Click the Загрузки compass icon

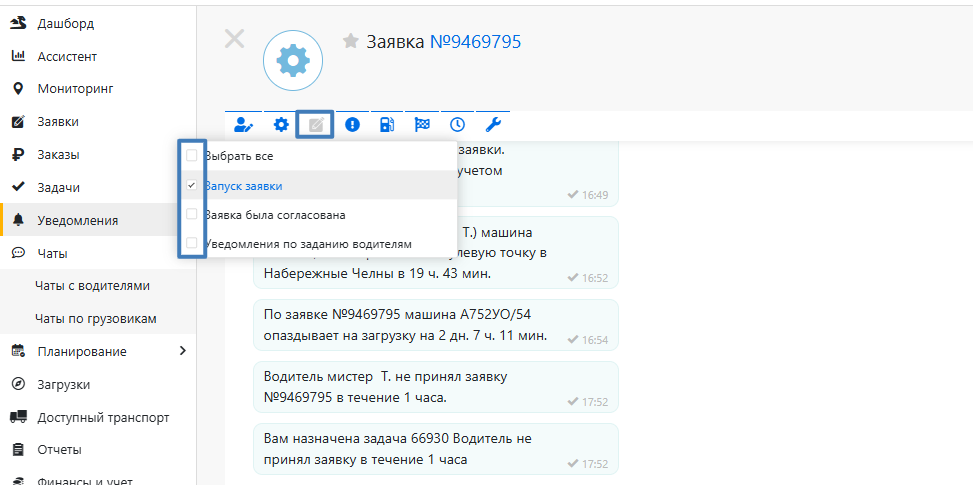[x=18, y=384]
